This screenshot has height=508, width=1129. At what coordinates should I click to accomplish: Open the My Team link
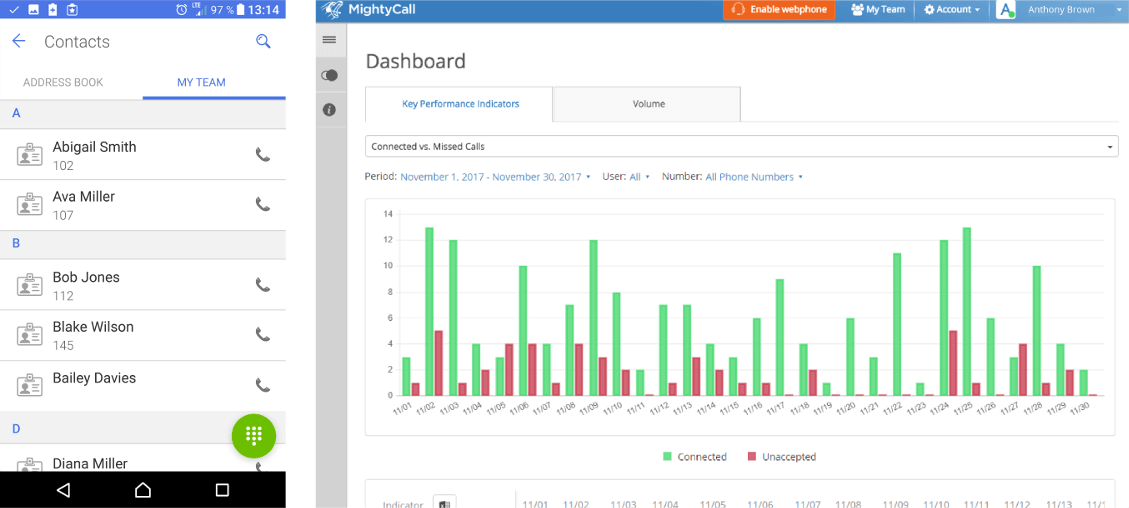[878, 10]
